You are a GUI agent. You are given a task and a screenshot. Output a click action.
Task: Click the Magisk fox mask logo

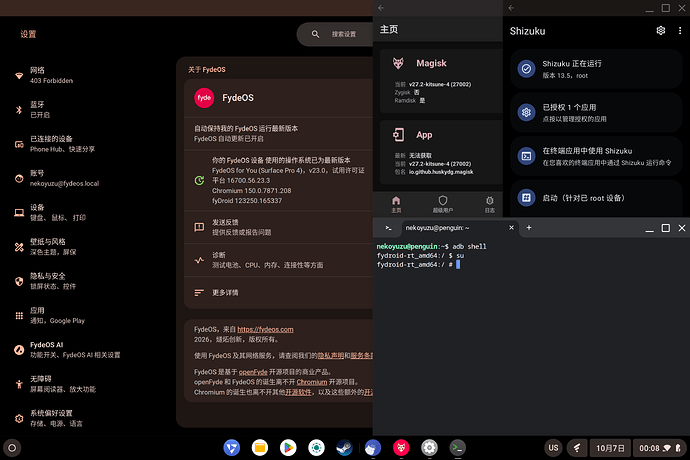[x=398, y=63]
